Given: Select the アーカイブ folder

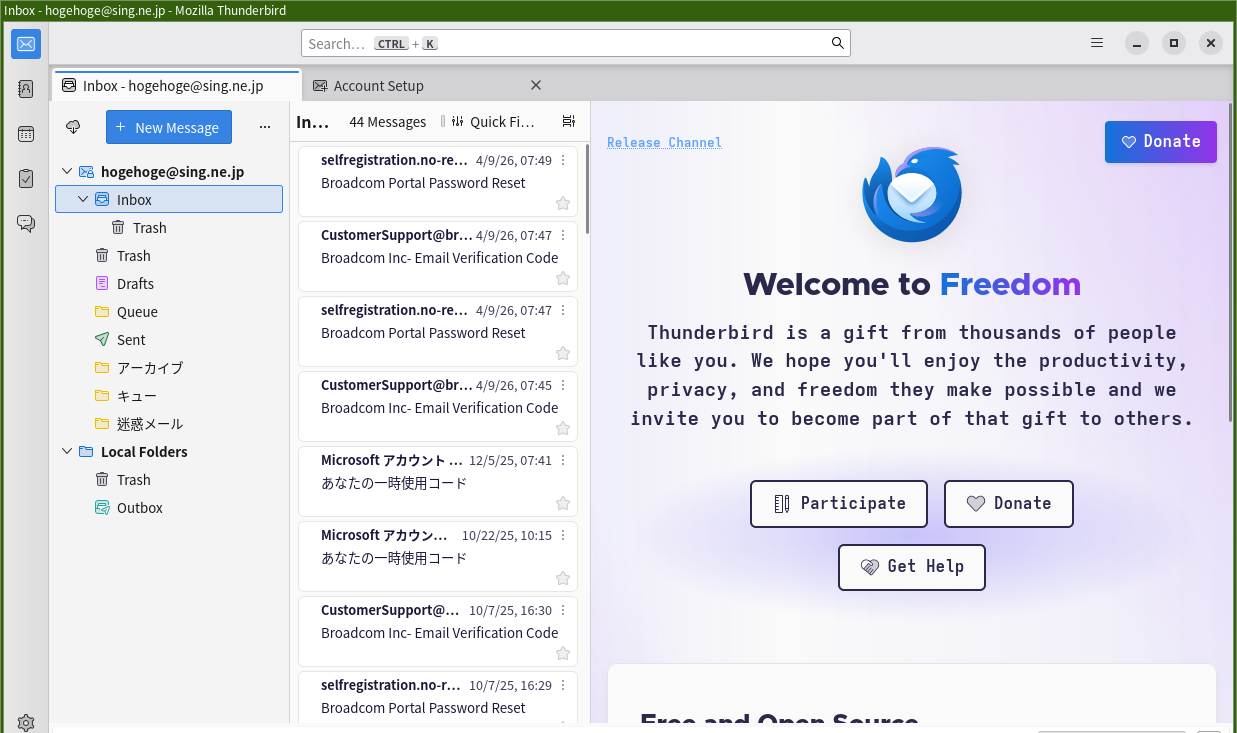Looking at the screenshot, I should pyautogui.click(x=169, y=368).
